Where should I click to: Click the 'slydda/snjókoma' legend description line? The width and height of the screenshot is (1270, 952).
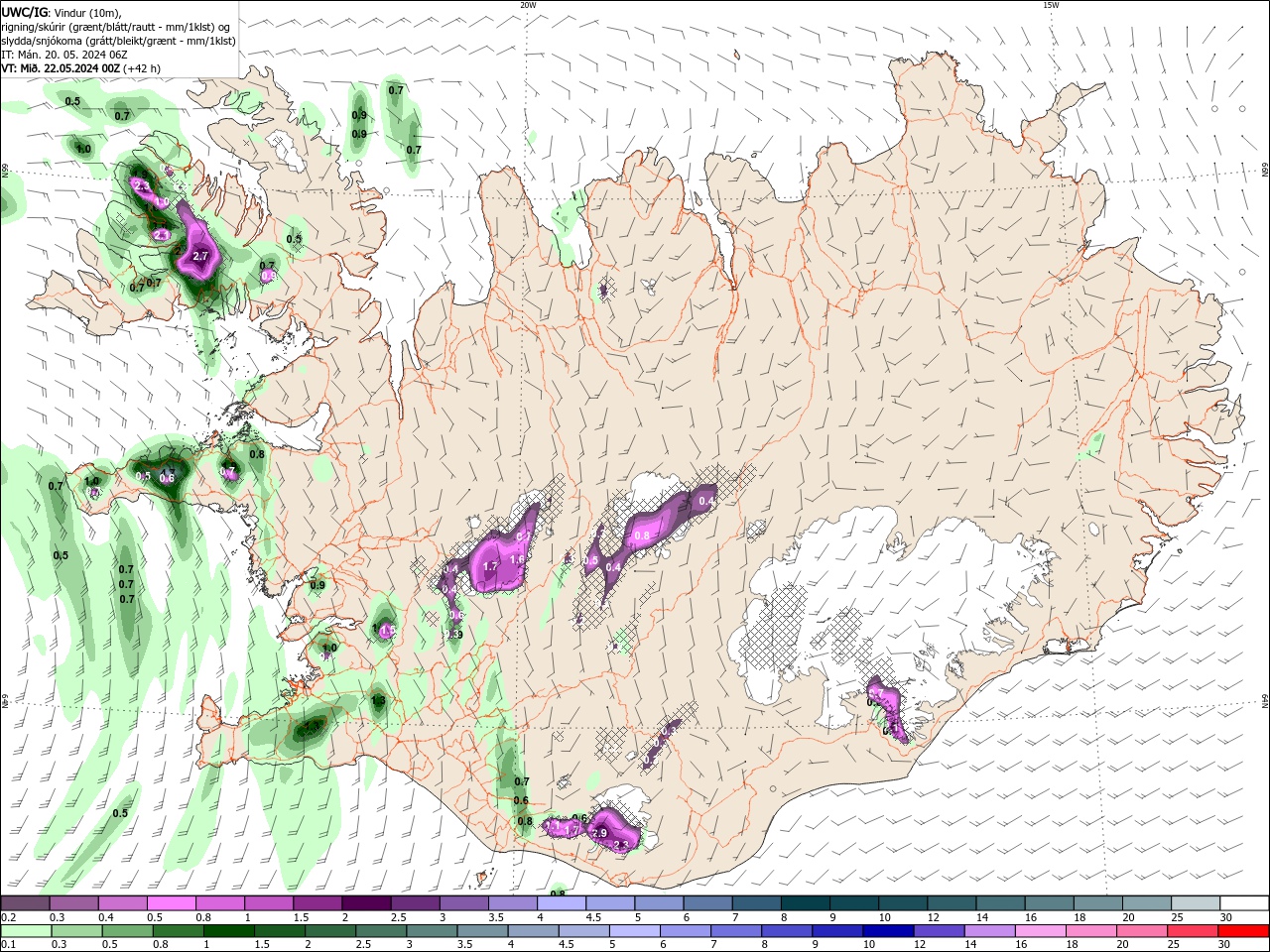pyautogui.click(x=119, y=41)
